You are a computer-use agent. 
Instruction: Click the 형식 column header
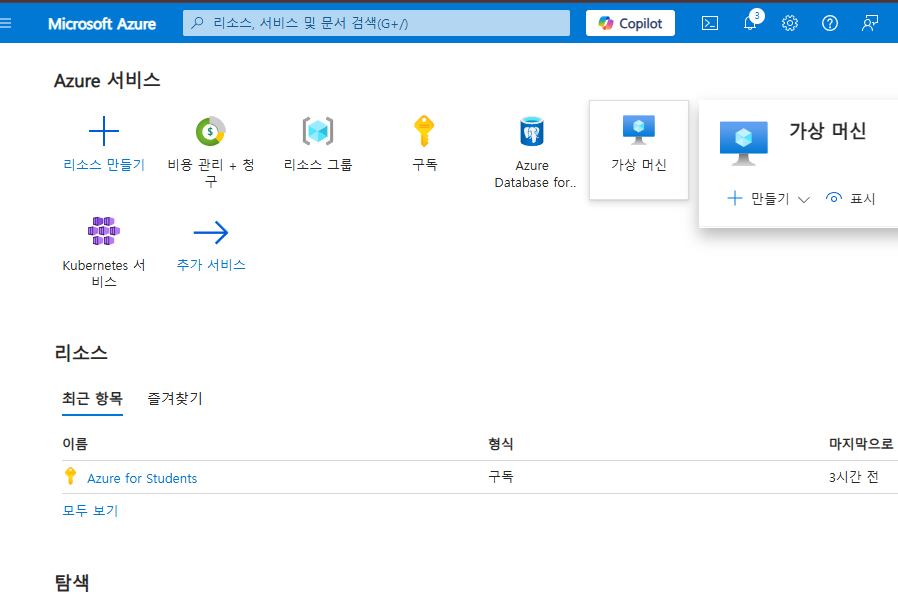pyautogui.click(x=501, y=444)
